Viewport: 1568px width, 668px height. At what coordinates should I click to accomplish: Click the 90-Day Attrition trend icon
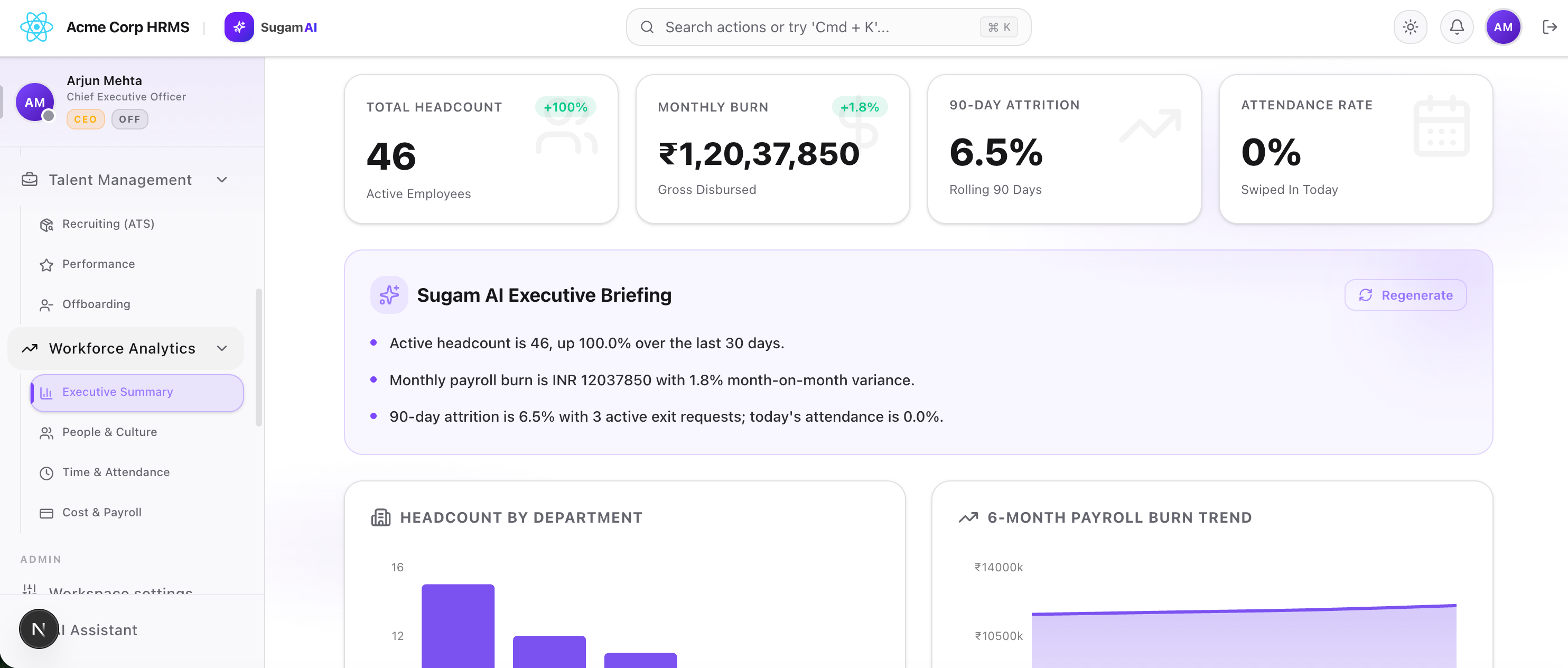coord(1151,125)
